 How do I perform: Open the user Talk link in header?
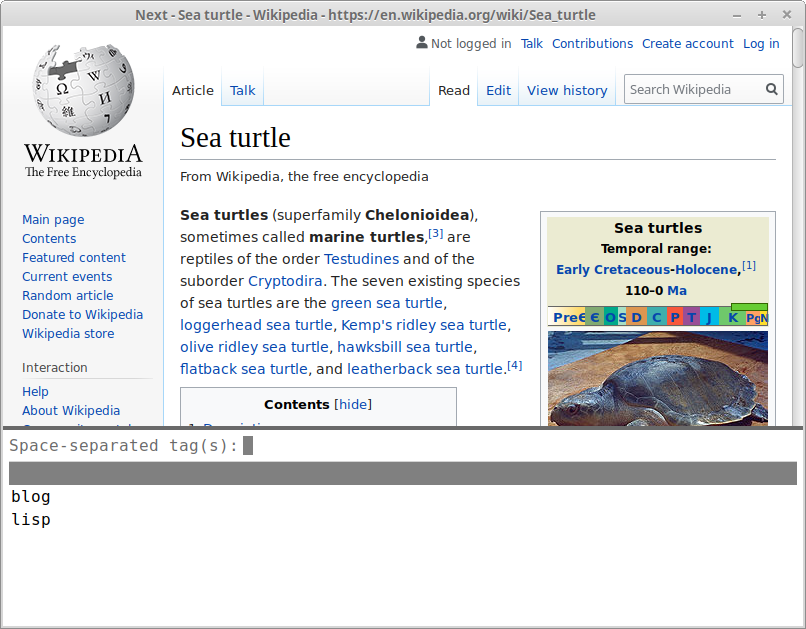pyautogui.click(x=532, y=44)
